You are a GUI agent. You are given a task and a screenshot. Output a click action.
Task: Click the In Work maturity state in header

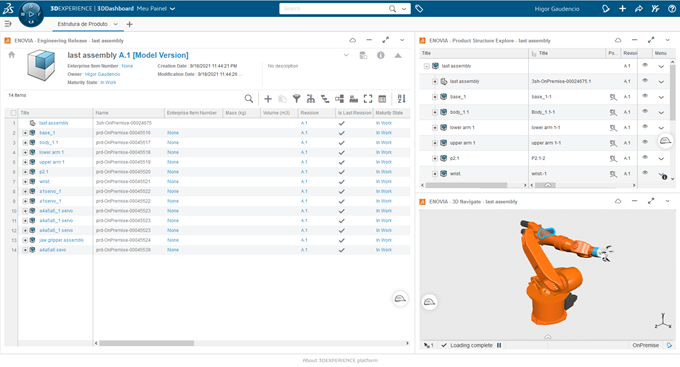click(108, 82)
